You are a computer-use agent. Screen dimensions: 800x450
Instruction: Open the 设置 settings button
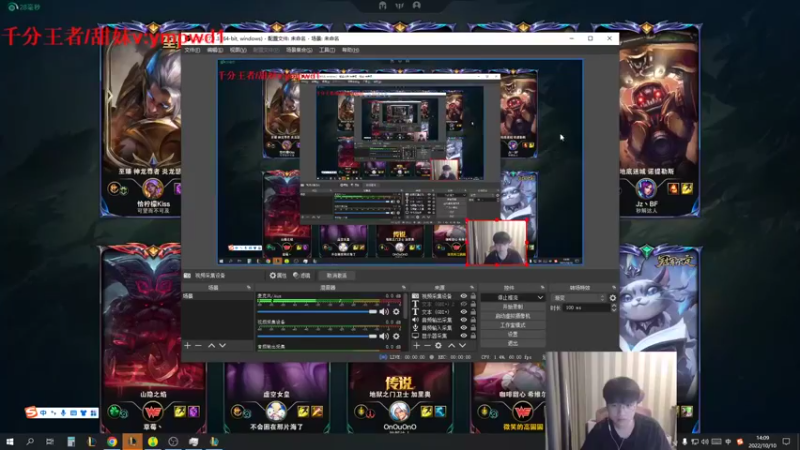pos(513,334)
